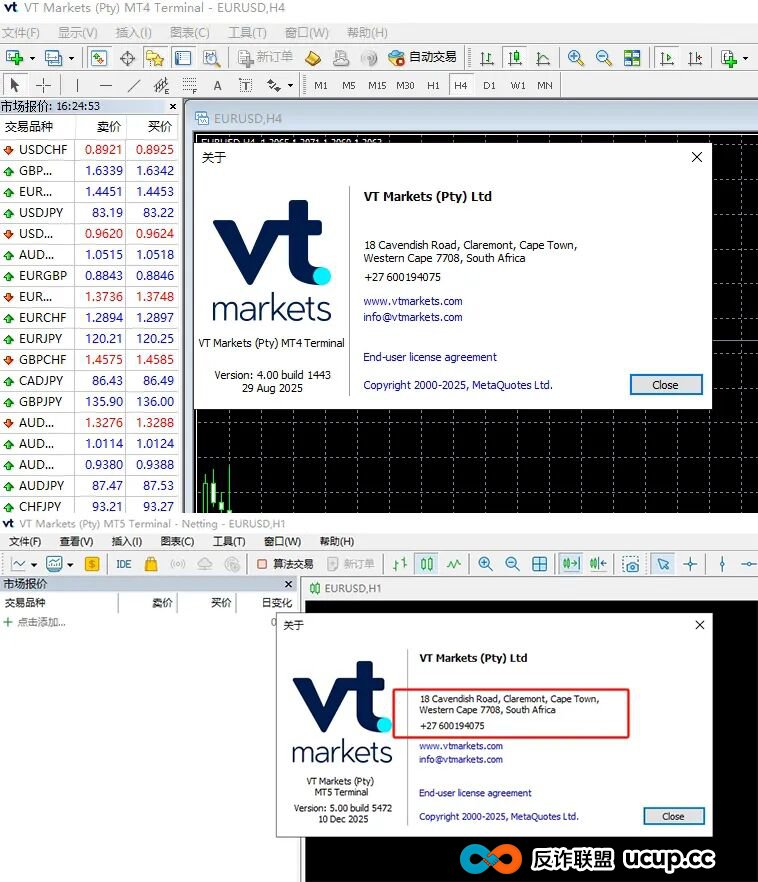Select the EURGBP row in market watch
The width and height of the screenshot is (758, 882).
pos(44,276)
